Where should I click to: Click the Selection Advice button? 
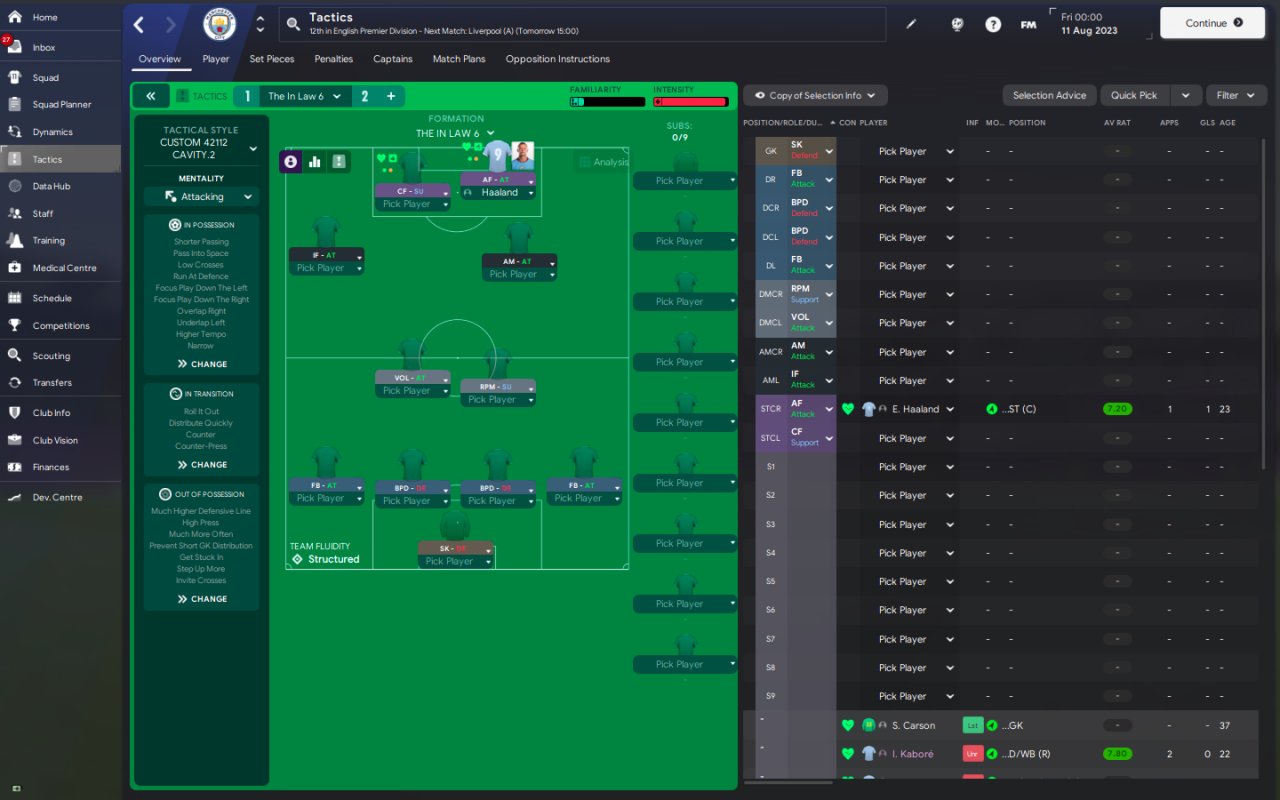tap(1049, 96)
